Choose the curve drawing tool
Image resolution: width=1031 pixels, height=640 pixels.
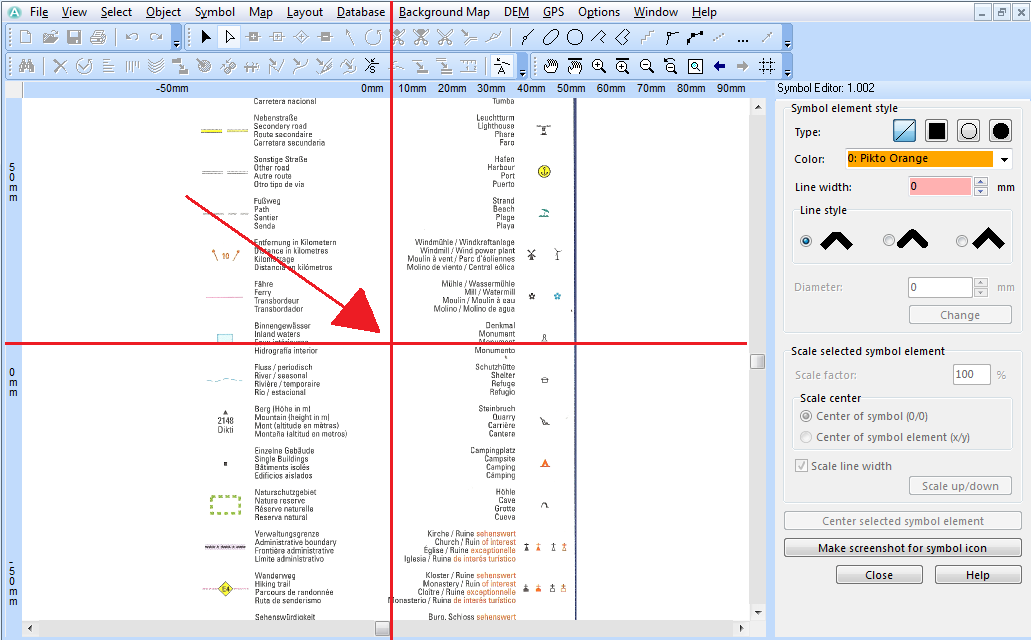click(527, 37)
